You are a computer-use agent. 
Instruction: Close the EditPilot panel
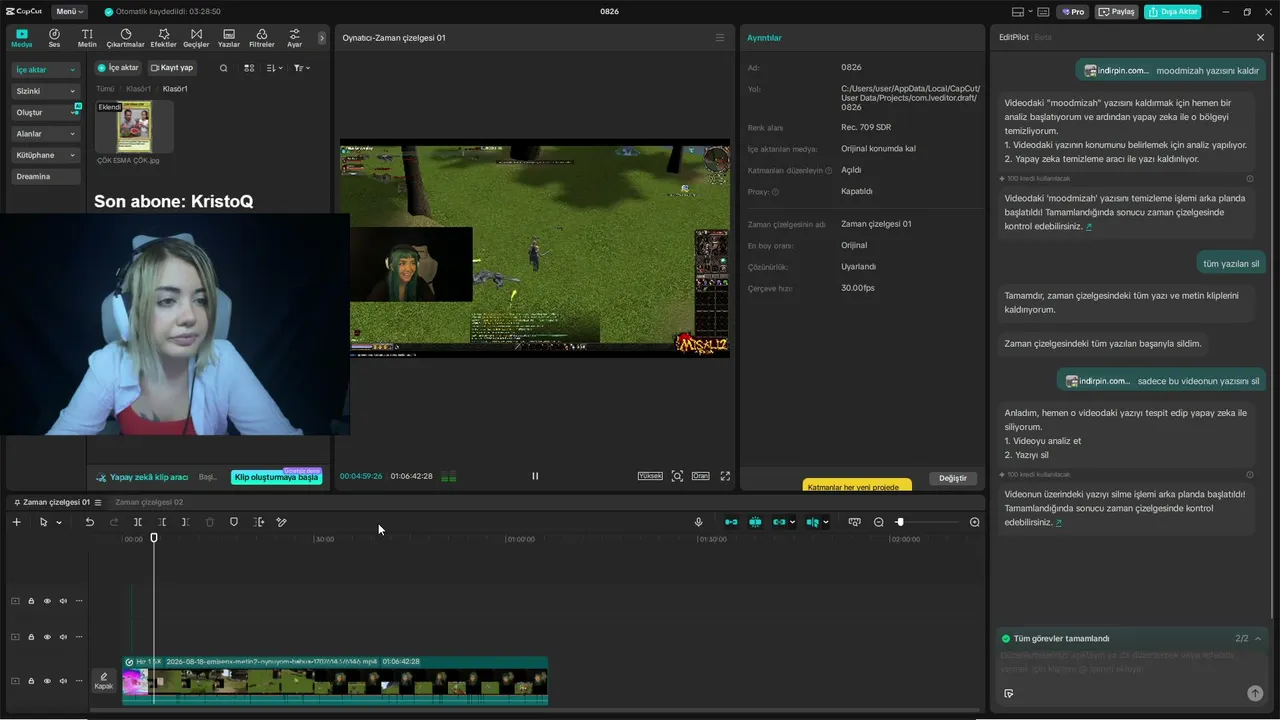coord(1260,37)
